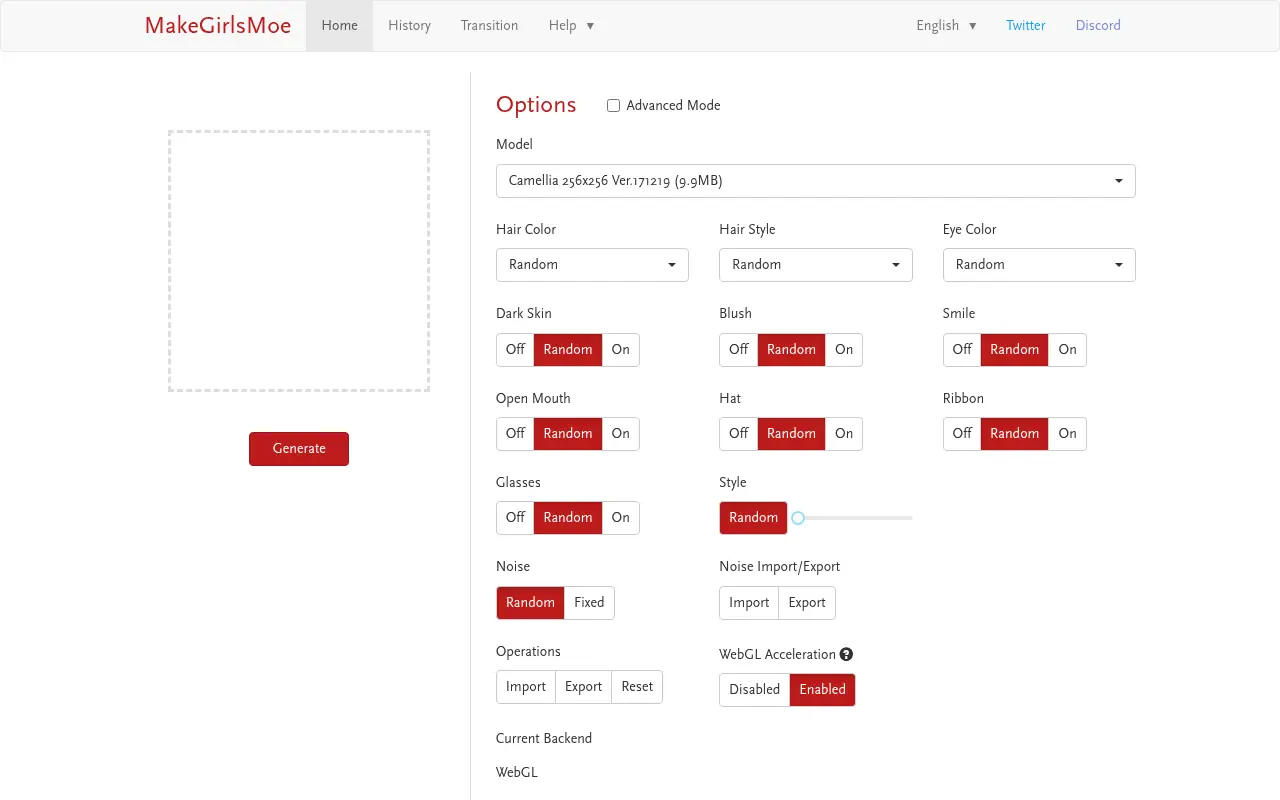Viewport: 1280px width, 800px height.
Task: Switch to the History tab
Action: pyautogui.click(x=409, y=26)
